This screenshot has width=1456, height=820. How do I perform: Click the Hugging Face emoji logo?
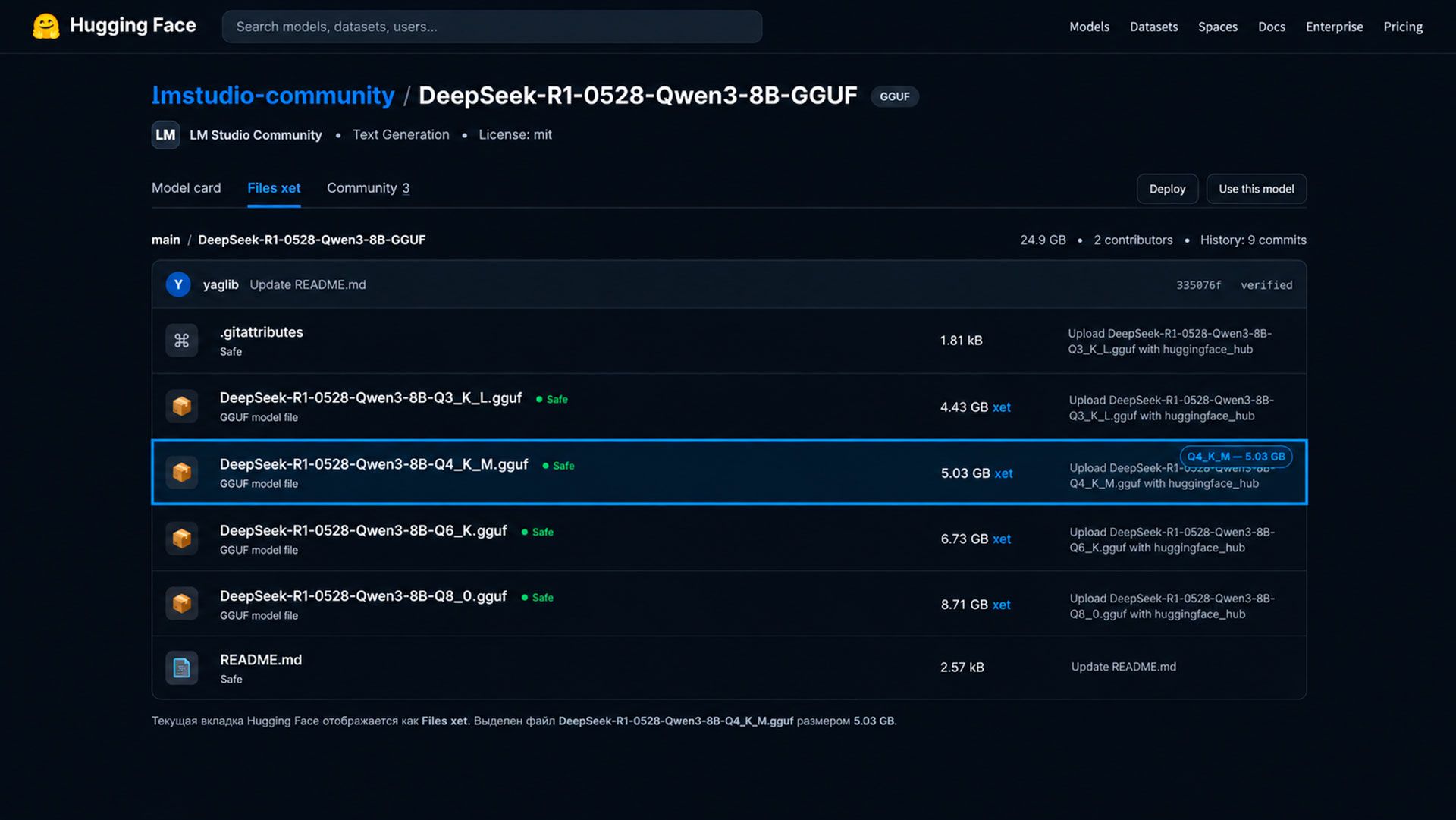pos(46,26)
